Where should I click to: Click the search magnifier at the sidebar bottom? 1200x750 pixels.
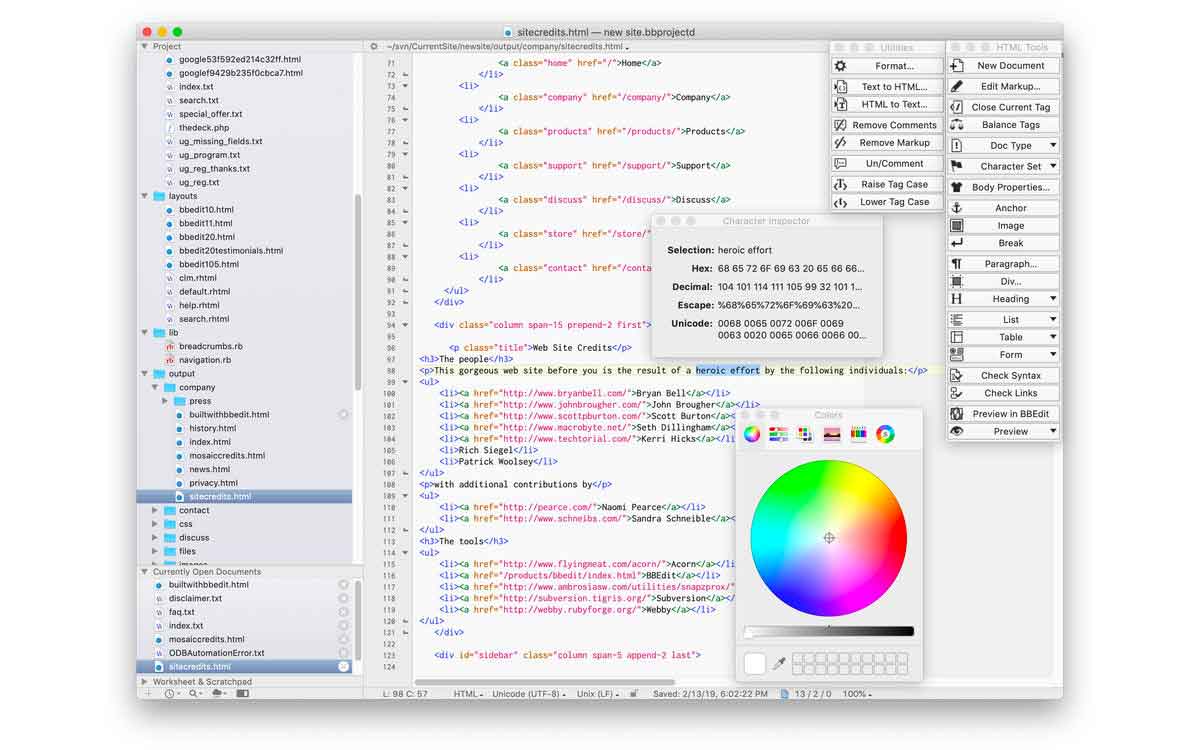pos(192,693)
